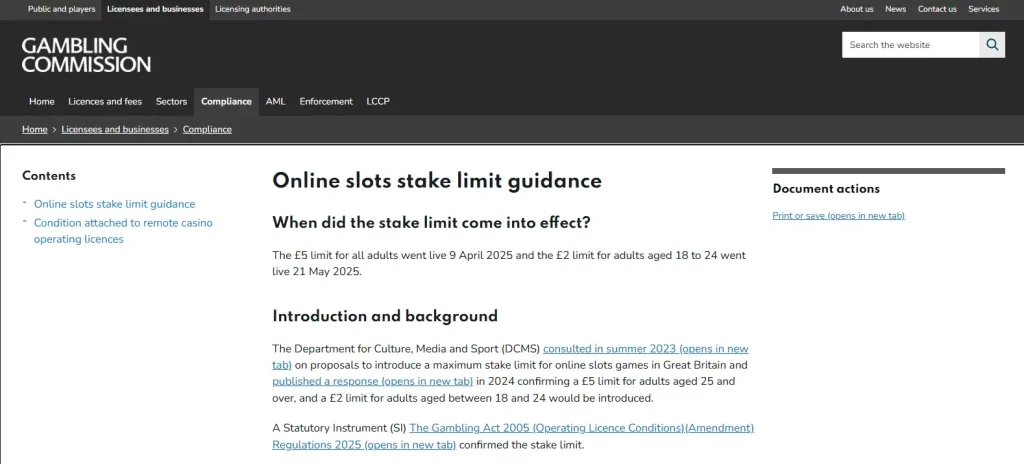
Task: Click Print or save document action
Action: pyautogui.click(x=839, y=216)
